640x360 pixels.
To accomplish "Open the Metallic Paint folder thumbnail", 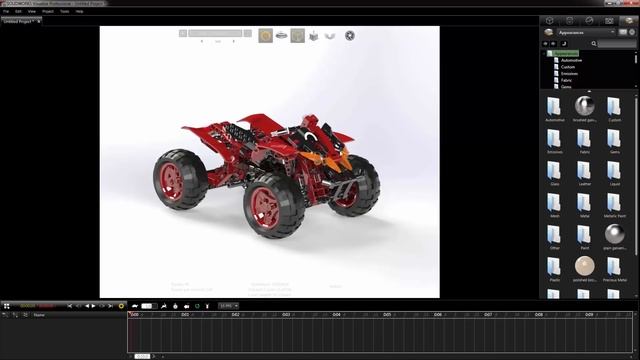I will click(x=614, y=202).
